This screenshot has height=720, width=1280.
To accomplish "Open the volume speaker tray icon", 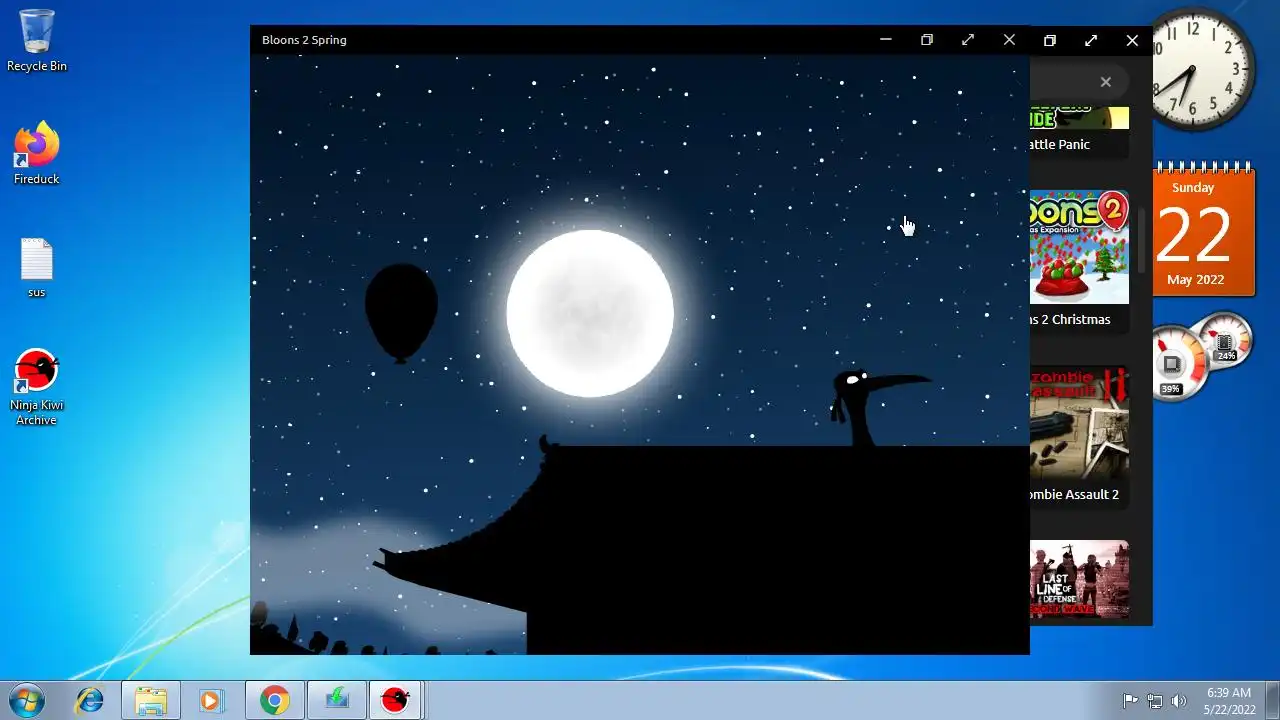I will [1179, 700].
